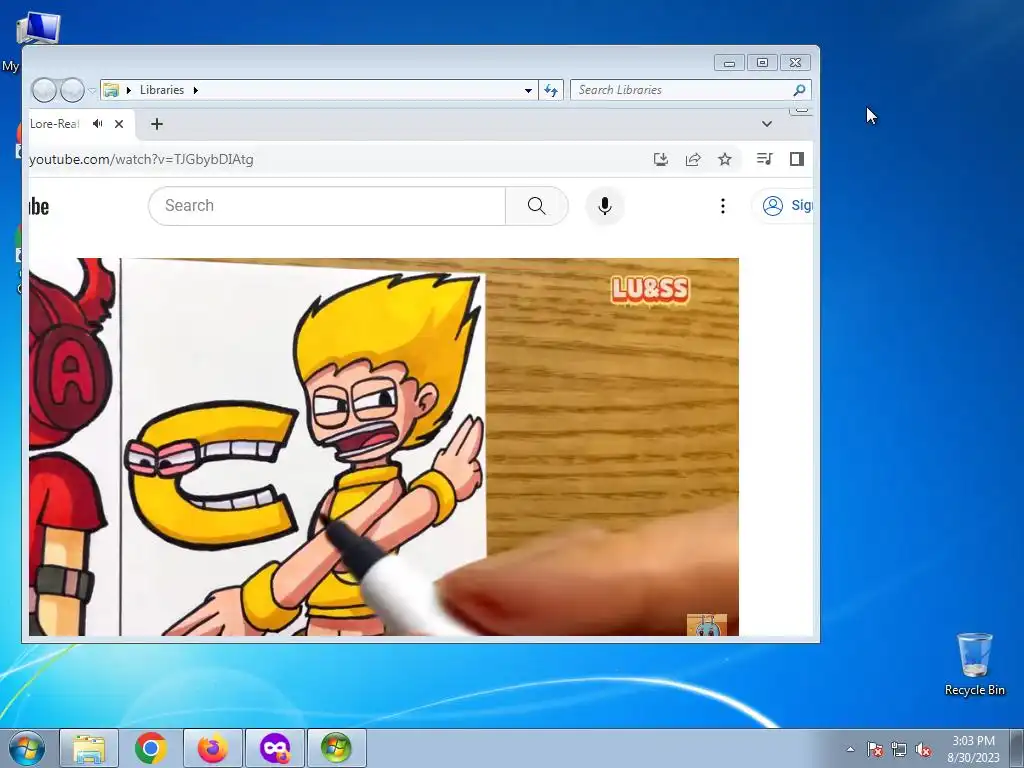Click the YouTube video player
Viewport: 1024px width, 768px height.
tap(384, 447)
